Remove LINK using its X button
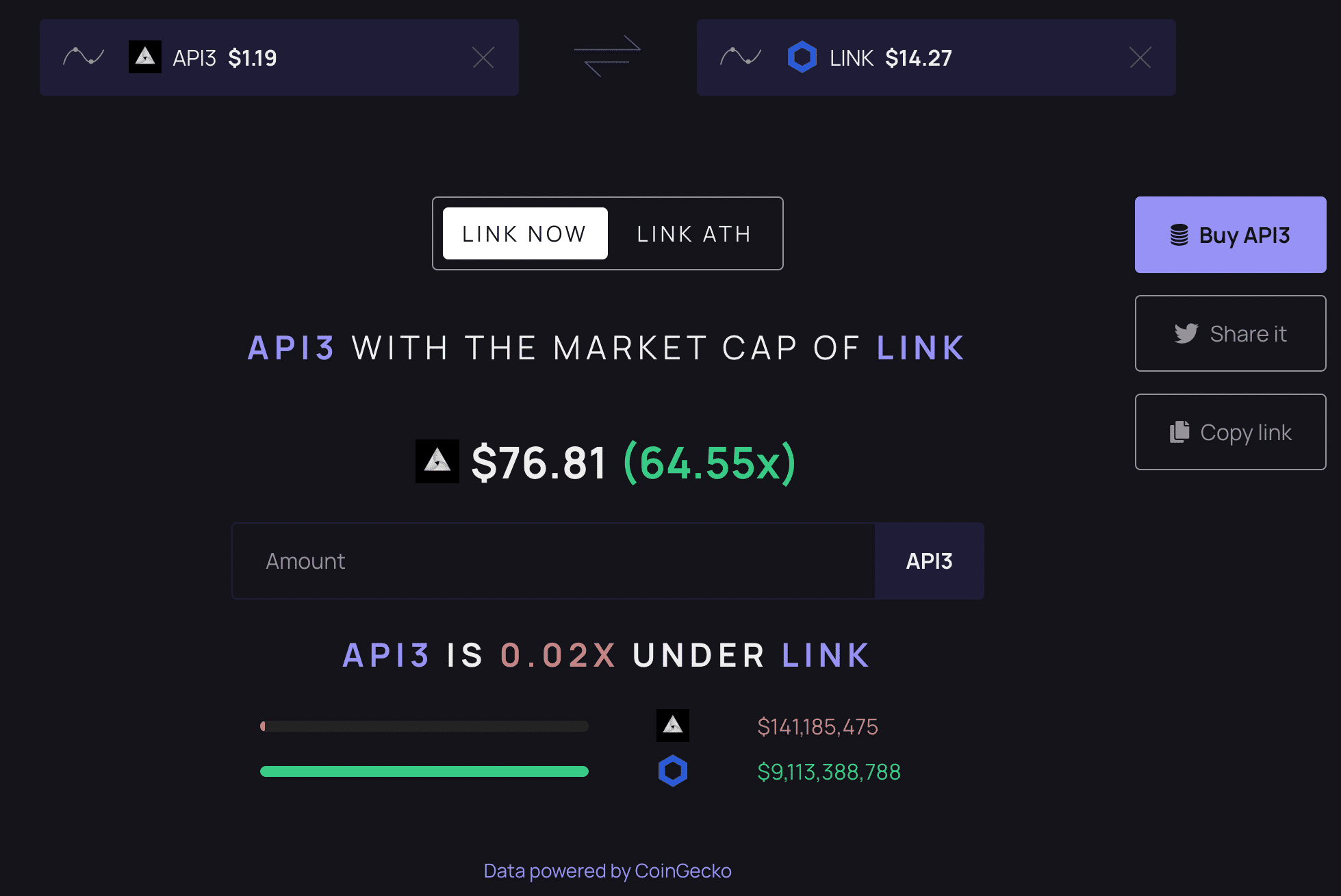This screenshot has height=896, width=1341. tap(1140, 57)
